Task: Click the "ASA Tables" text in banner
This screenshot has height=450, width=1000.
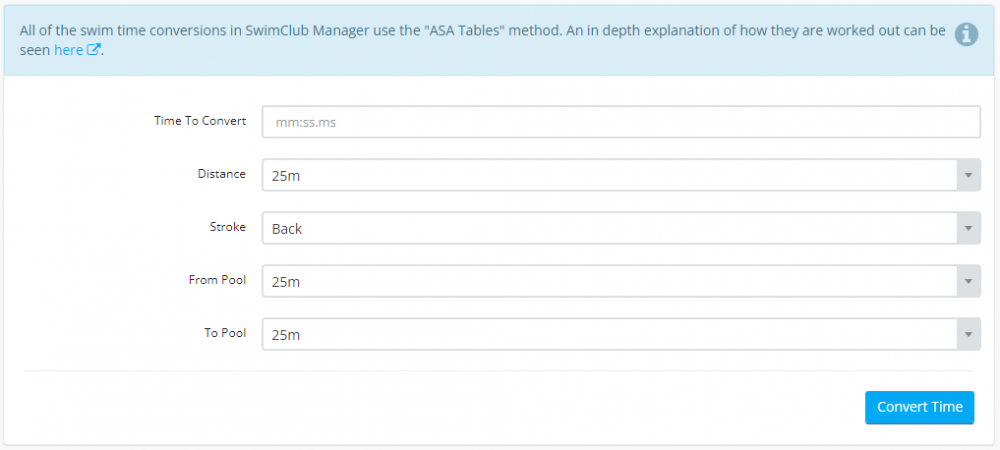Action: (x=437, y=30)
